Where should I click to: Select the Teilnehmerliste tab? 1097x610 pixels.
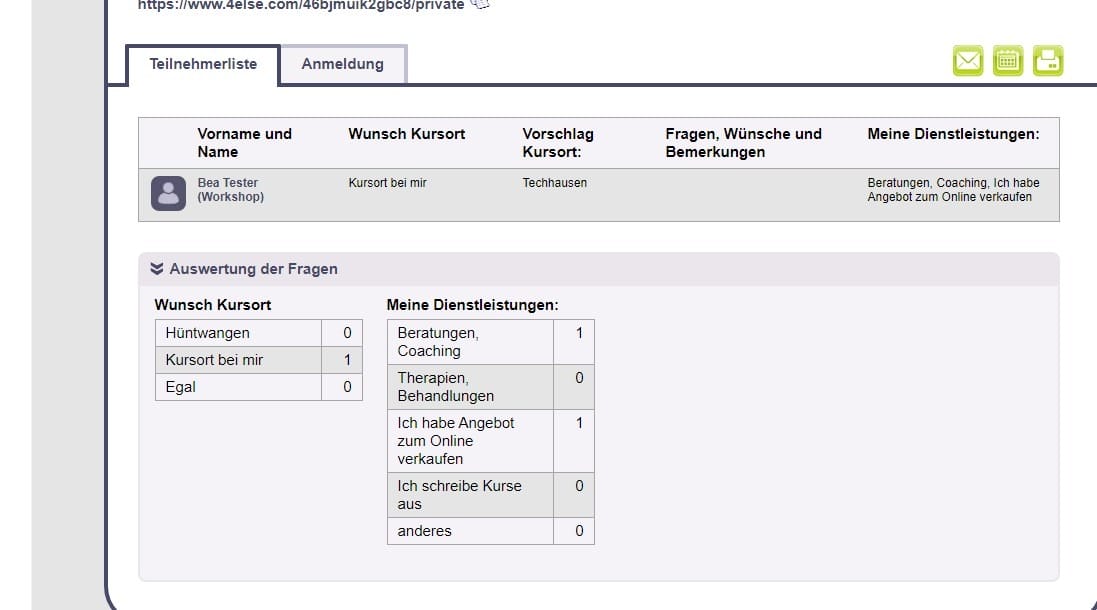[x=201, y=63]
